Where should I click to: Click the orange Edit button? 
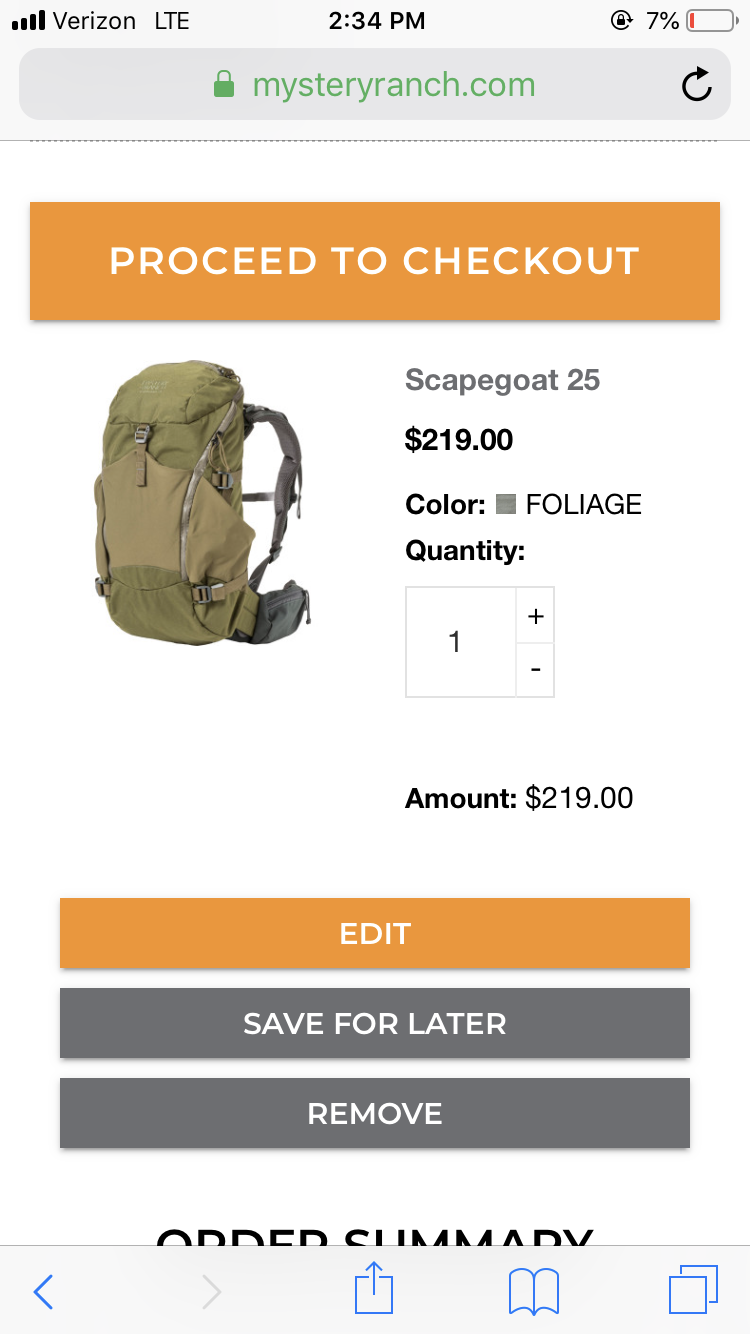375,933
